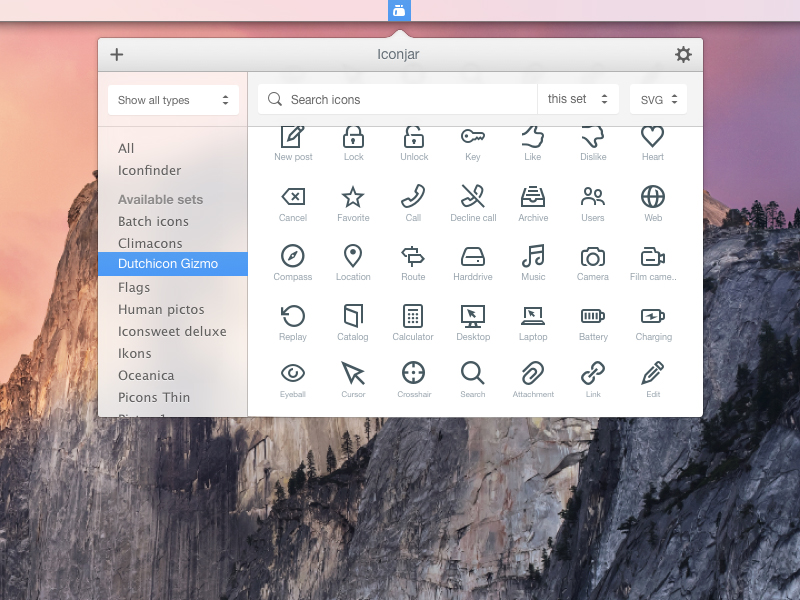Click the Iconjar menu bar icon
This screenshot has width=800, height=600.
[x=399, y=10]
